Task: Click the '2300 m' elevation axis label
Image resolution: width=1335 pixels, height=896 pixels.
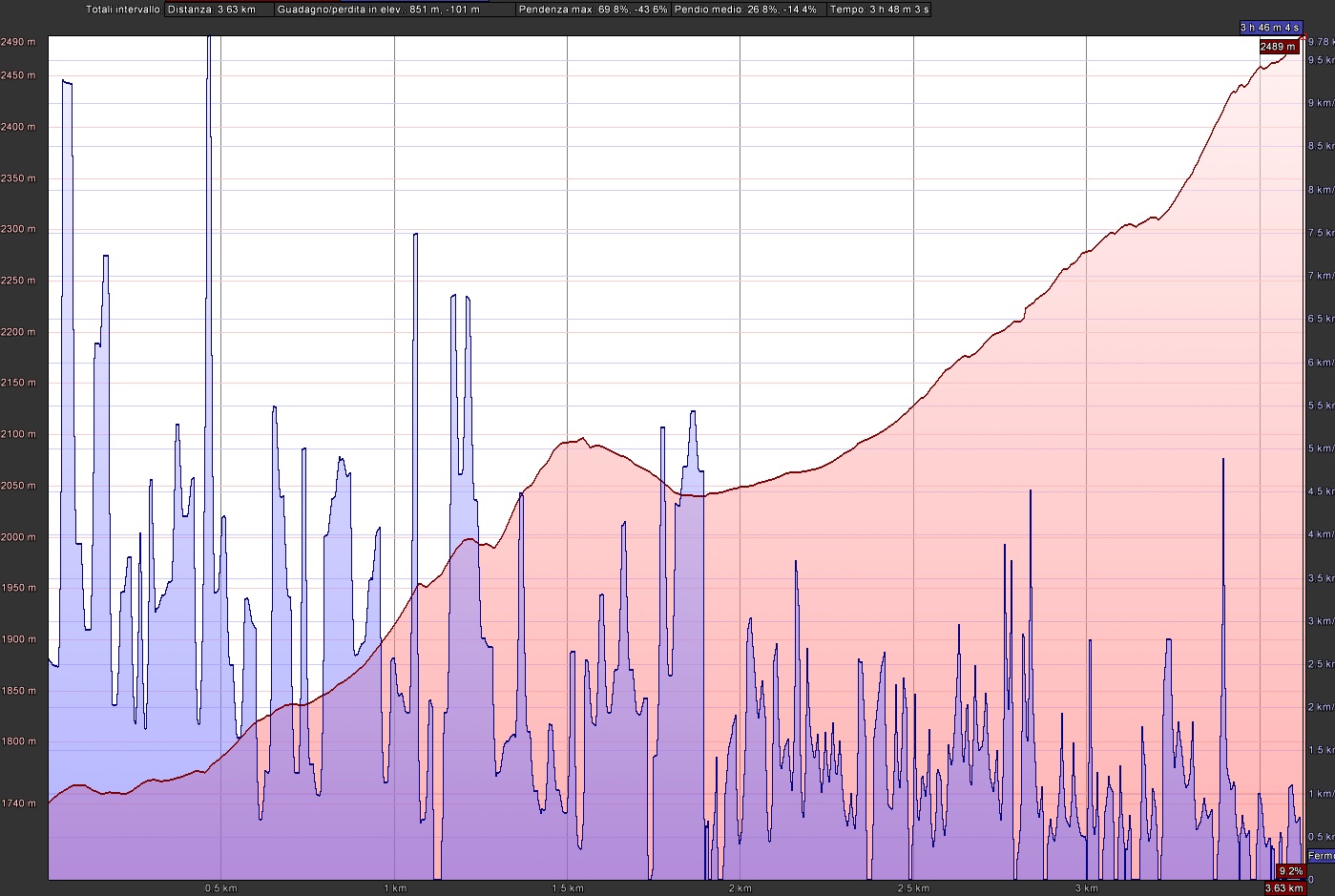Action: 18,229
